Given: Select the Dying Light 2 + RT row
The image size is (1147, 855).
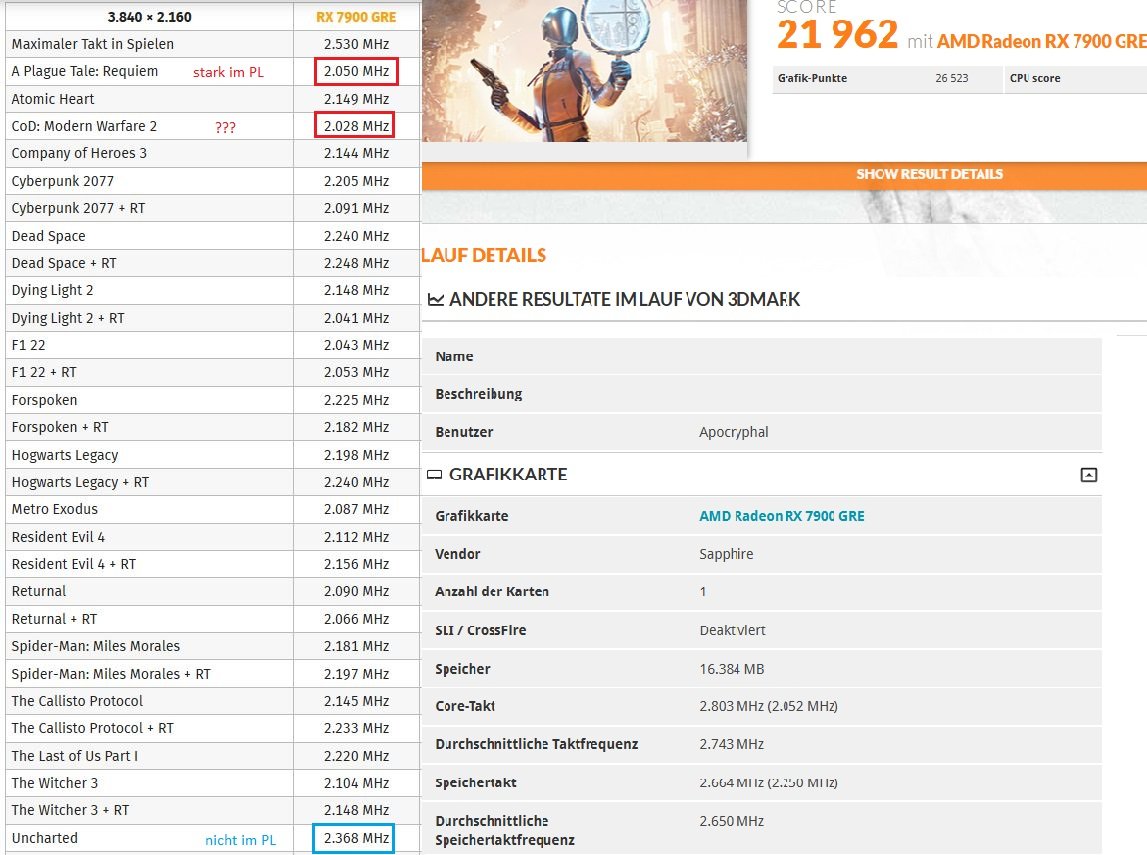Looking at the screenshot, I should 213,317.
